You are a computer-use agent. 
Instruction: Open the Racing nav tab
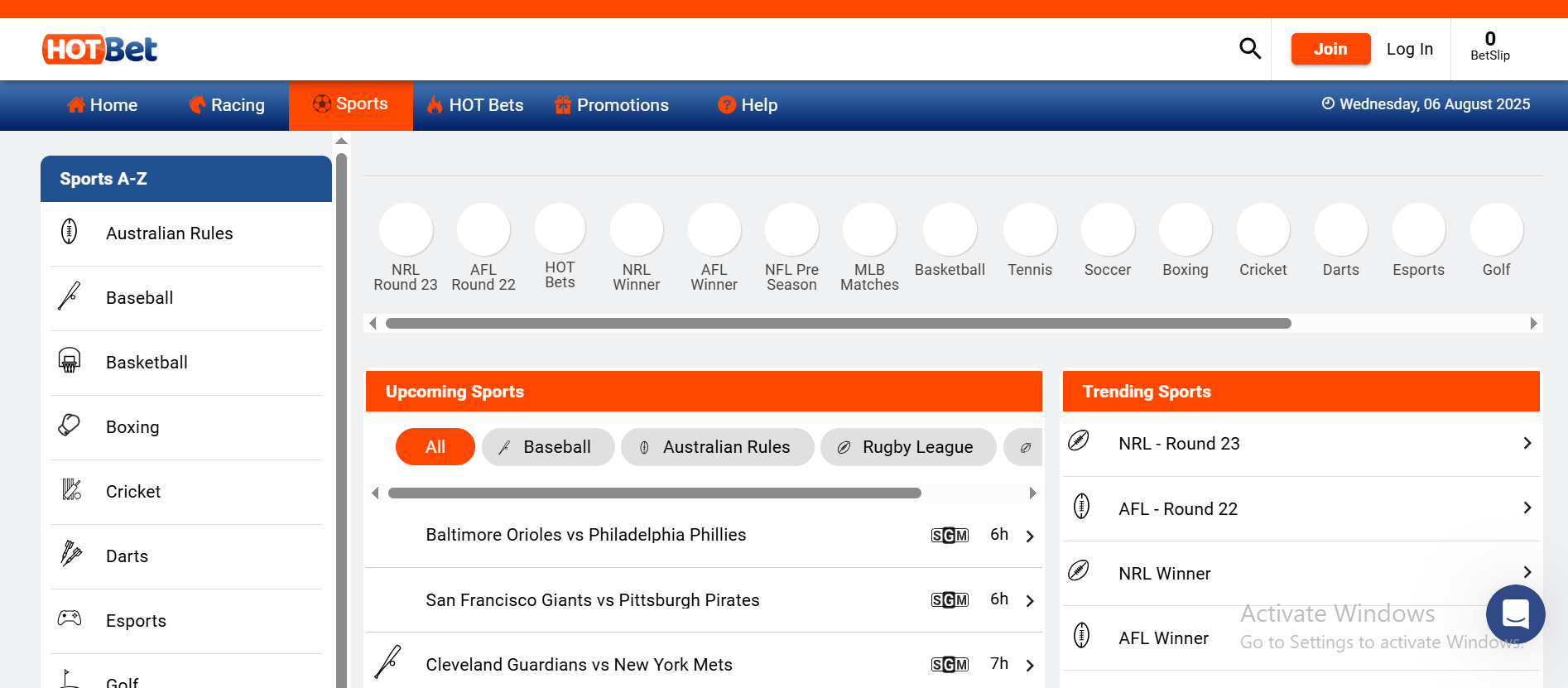[227, 105]
